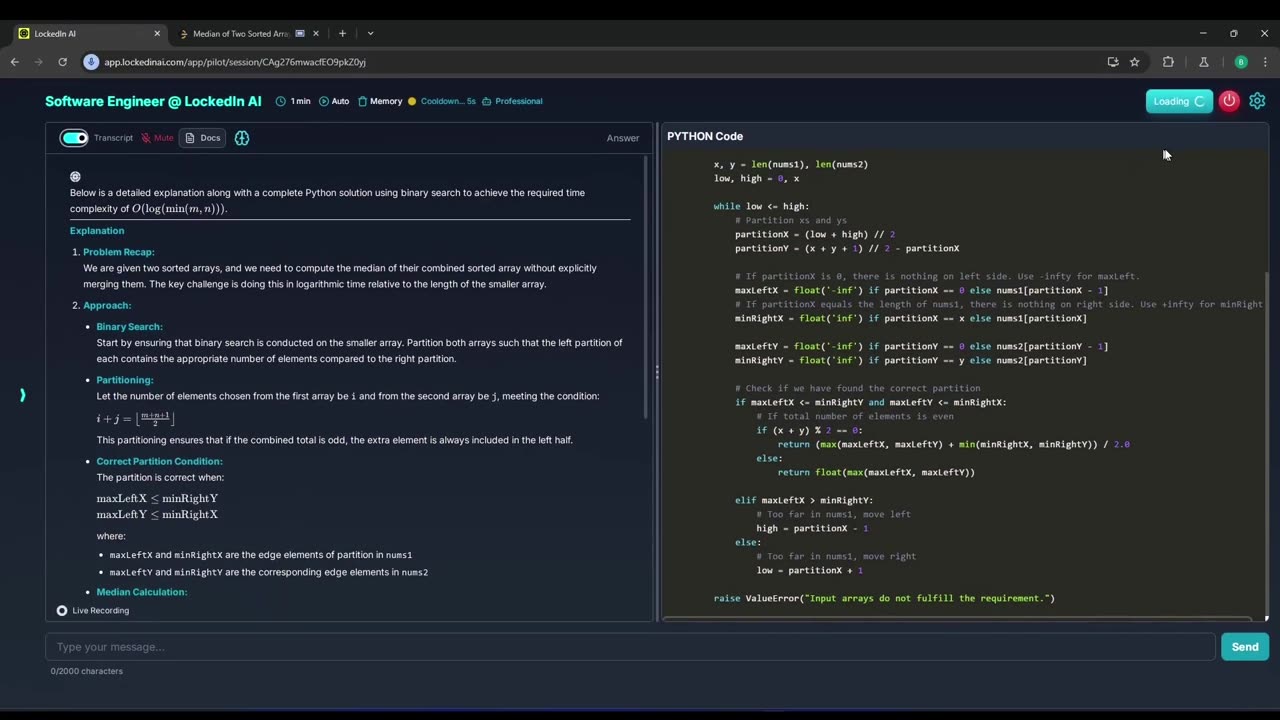Click the Live Recording radio indicator

pyautogui.click(x=62, y=610)
